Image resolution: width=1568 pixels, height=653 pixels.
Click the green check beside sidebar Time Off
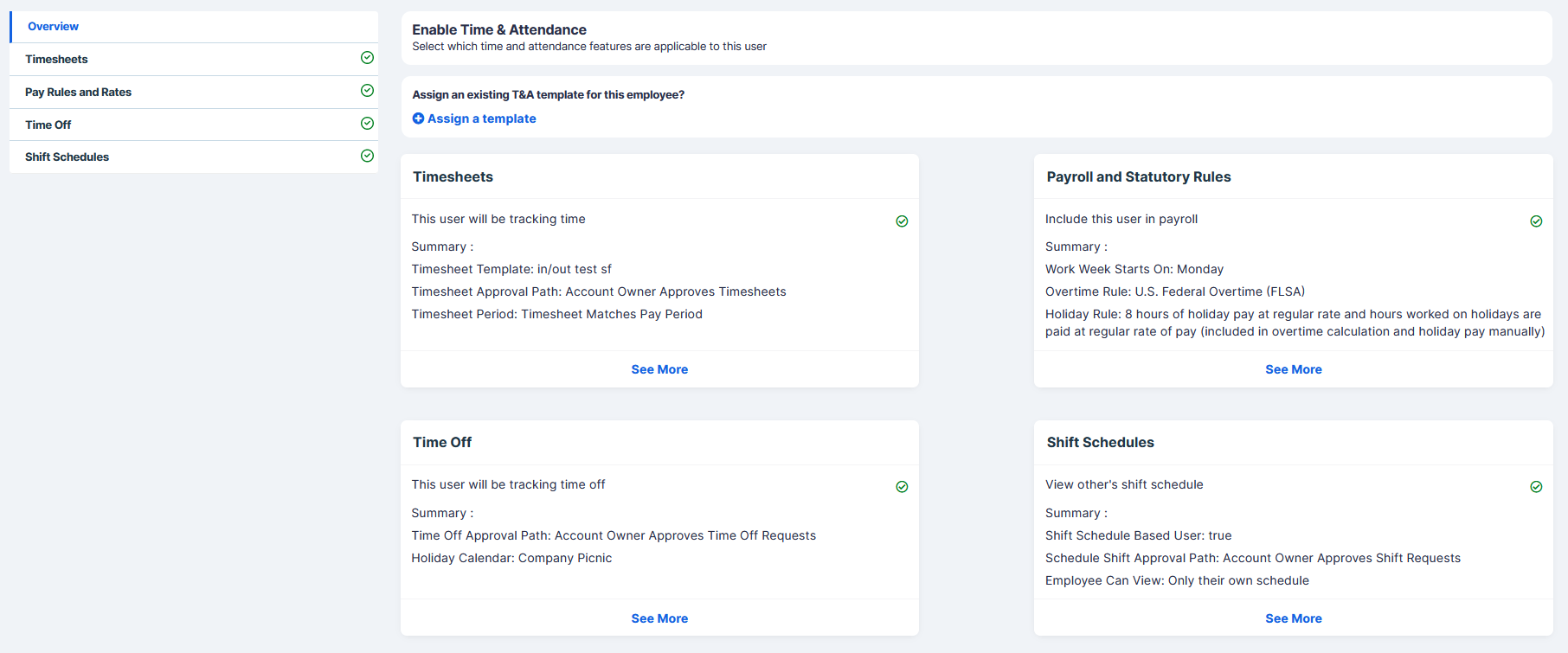pyautogui.click(x=367, y=124)
